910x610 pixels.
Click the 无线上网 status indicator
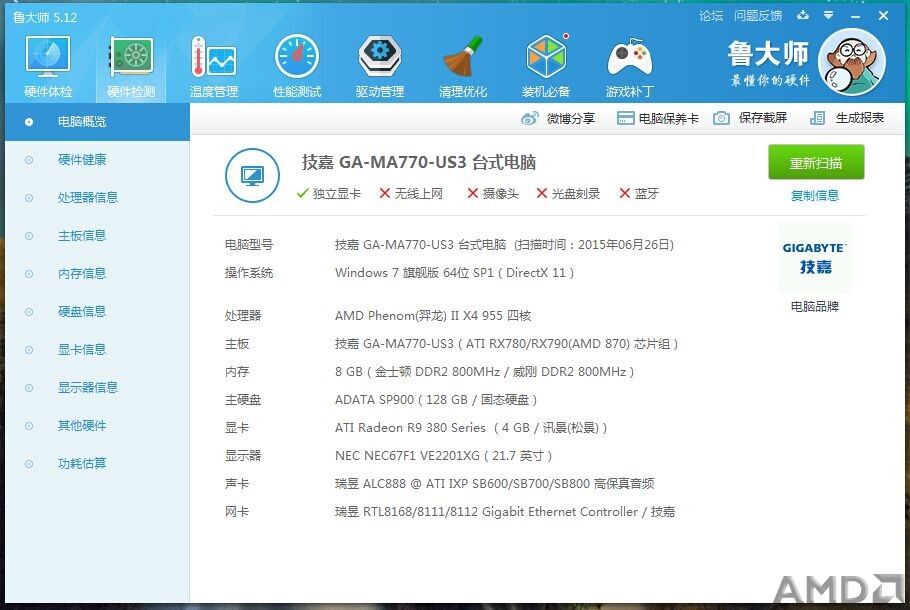411,193
